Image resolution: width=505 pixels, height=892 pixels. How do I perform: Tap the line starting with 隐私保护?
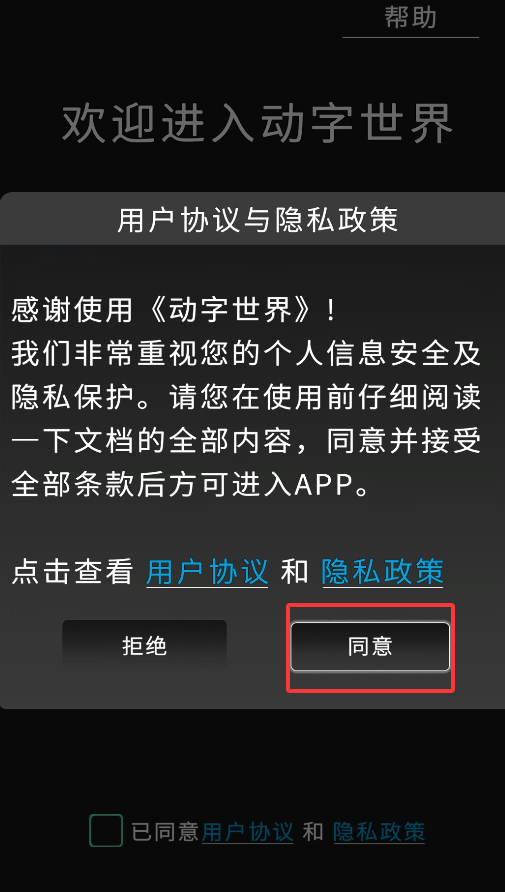[246, 398]
